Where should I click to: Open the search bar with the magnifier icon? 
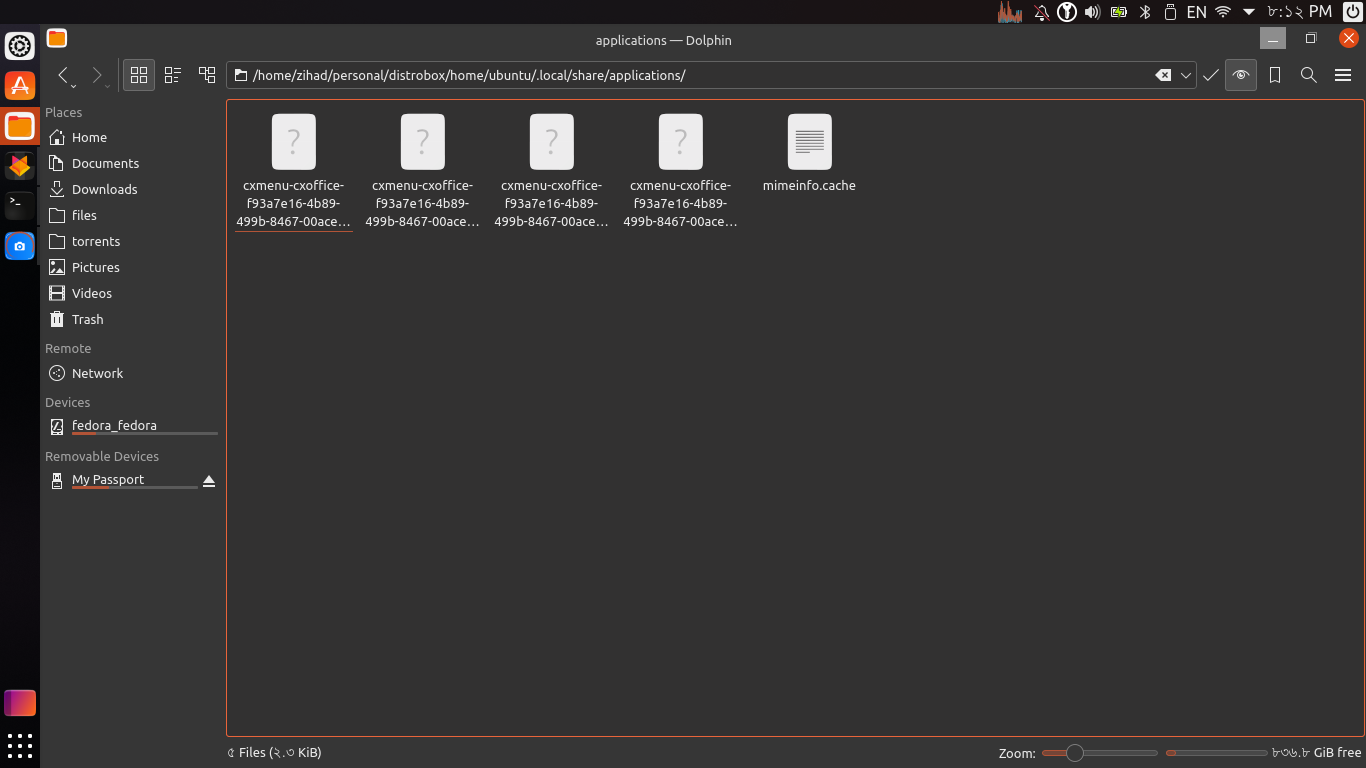(x=1309, y=75)
